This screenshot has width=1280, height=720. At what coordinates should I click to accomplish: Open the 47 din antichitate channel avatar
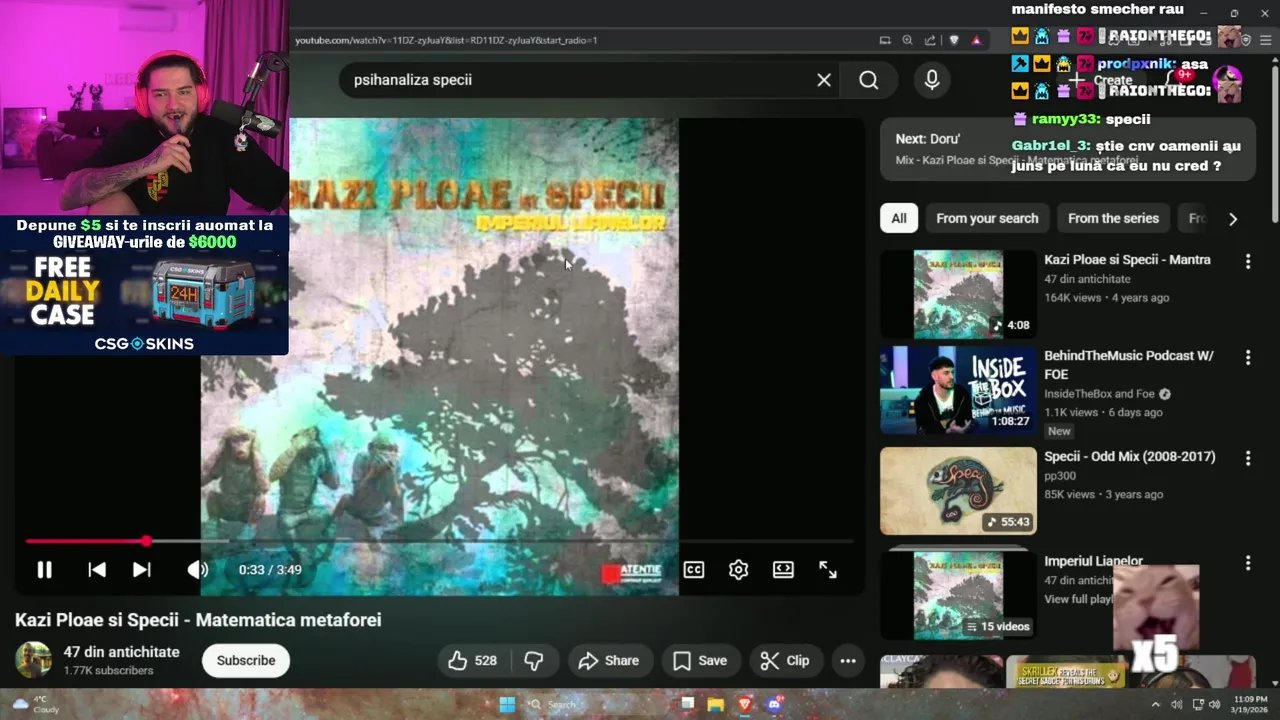33,660
